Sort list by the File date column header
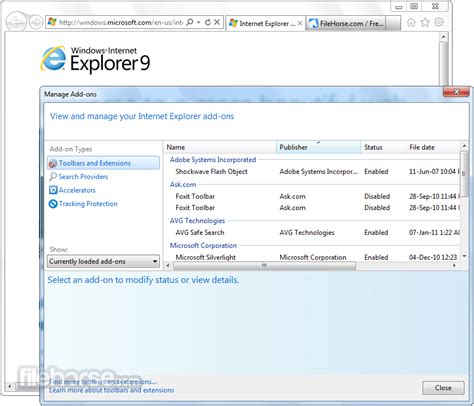Screen dimensions: 474x406 pyautogui.click(x=433, y=147)
